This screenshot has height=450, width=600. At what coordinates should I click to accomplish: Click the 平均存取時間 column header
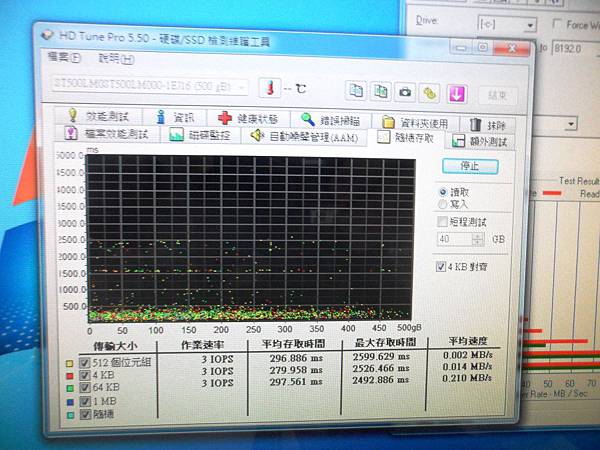click(293, 343)
